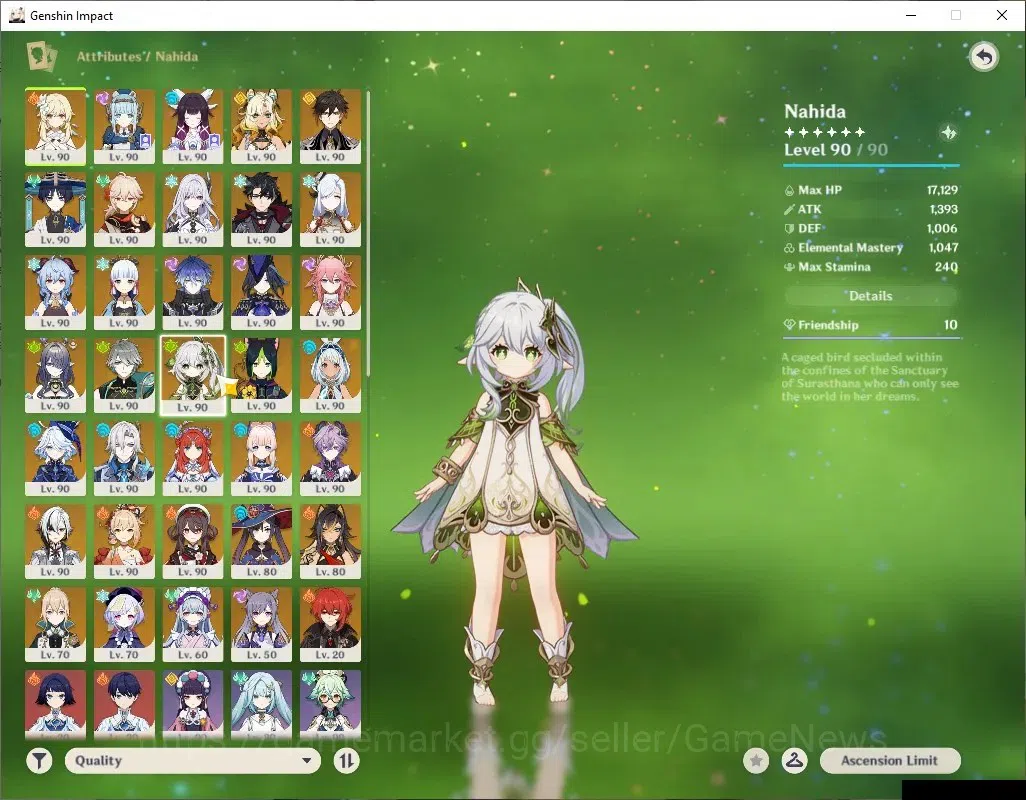
Task: Select the Faruzan portrait
Action: click(262, 705)
